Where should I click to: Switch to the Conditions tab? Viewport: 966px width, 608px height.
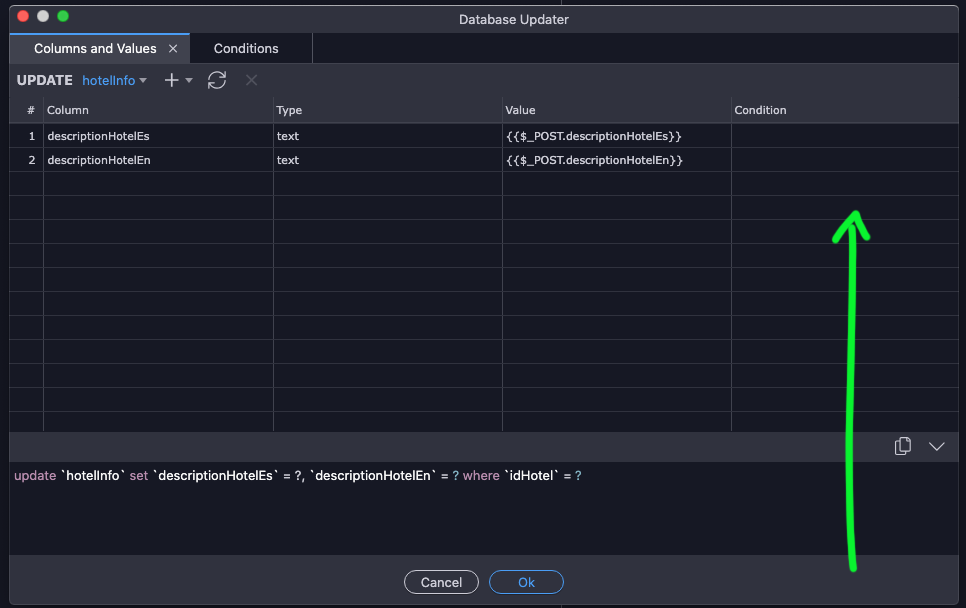[246, 49]
